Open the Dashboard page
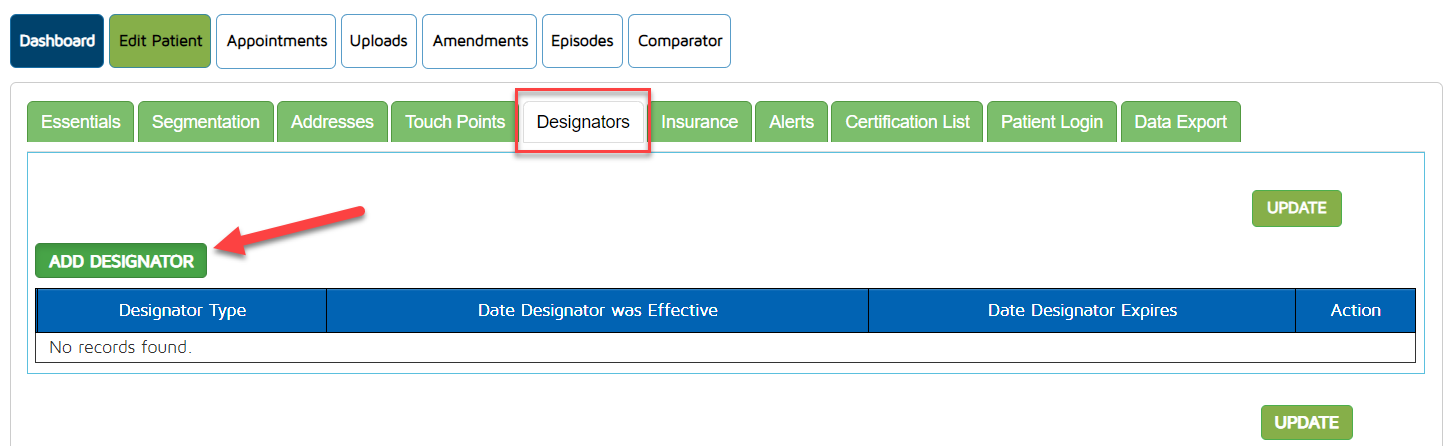The height and width of the screenshot is (446, 1444). coord(57,41)
